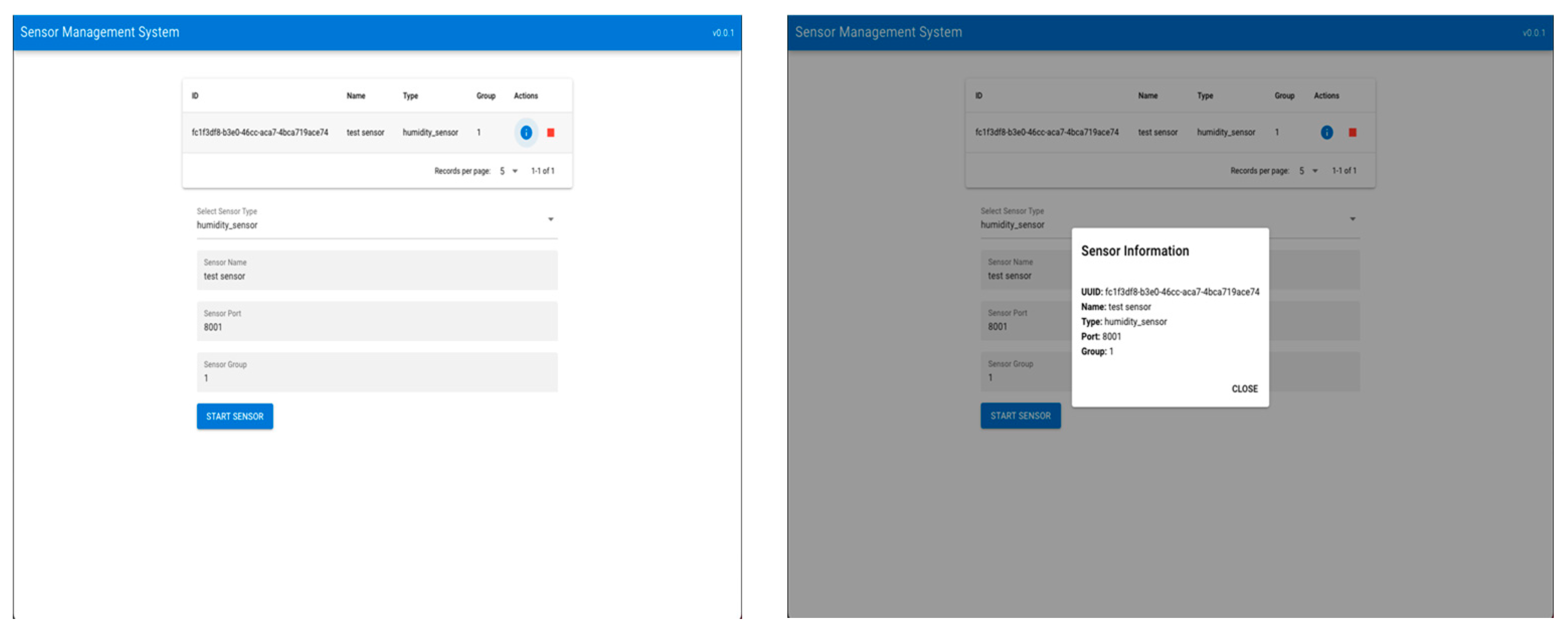Click the info icon behind the dialog overlay

(x=1326, y=132)
